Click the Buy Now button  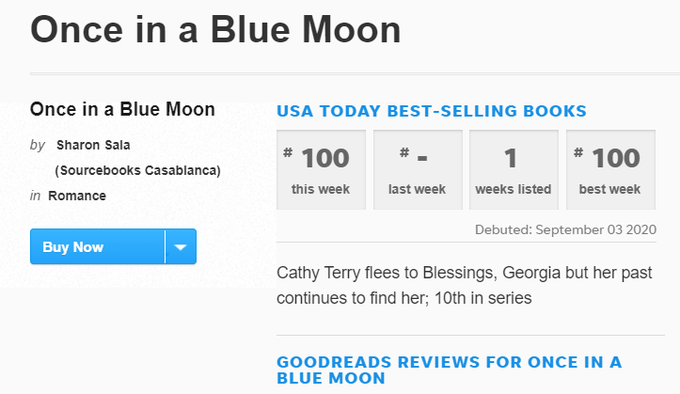pyautogui.click(x=98, y=247)
